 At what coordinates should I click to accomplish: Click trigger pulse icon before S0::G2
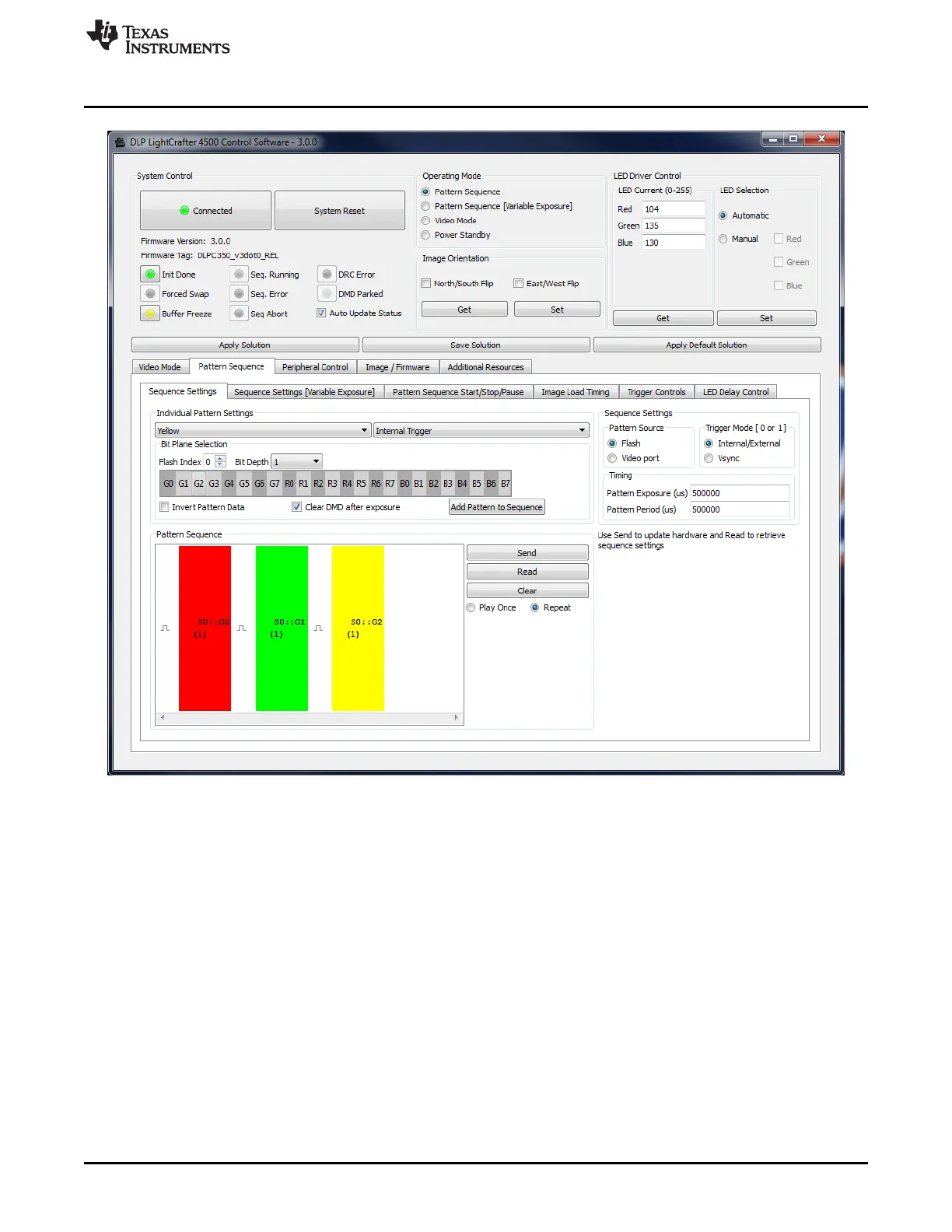pyautogui.click(x=318, y=628)
